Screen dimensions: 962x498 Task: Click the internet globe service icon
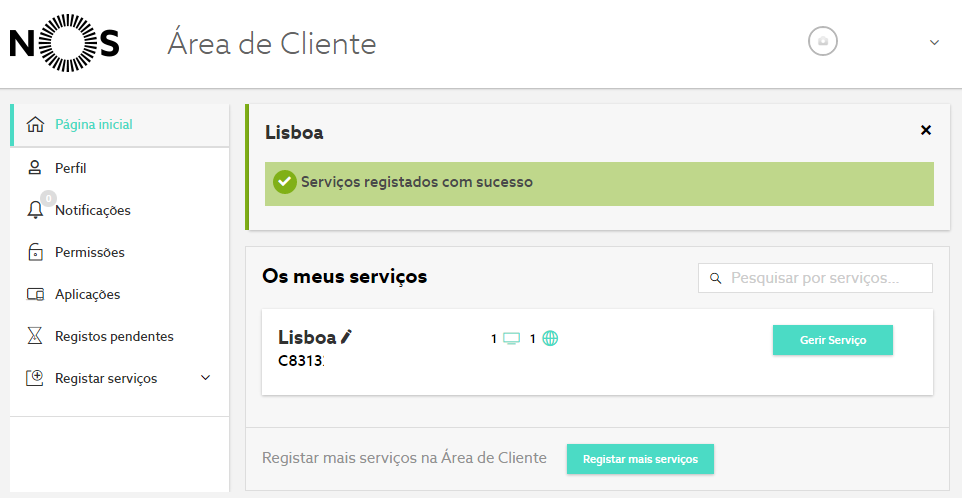click(550, 339)
